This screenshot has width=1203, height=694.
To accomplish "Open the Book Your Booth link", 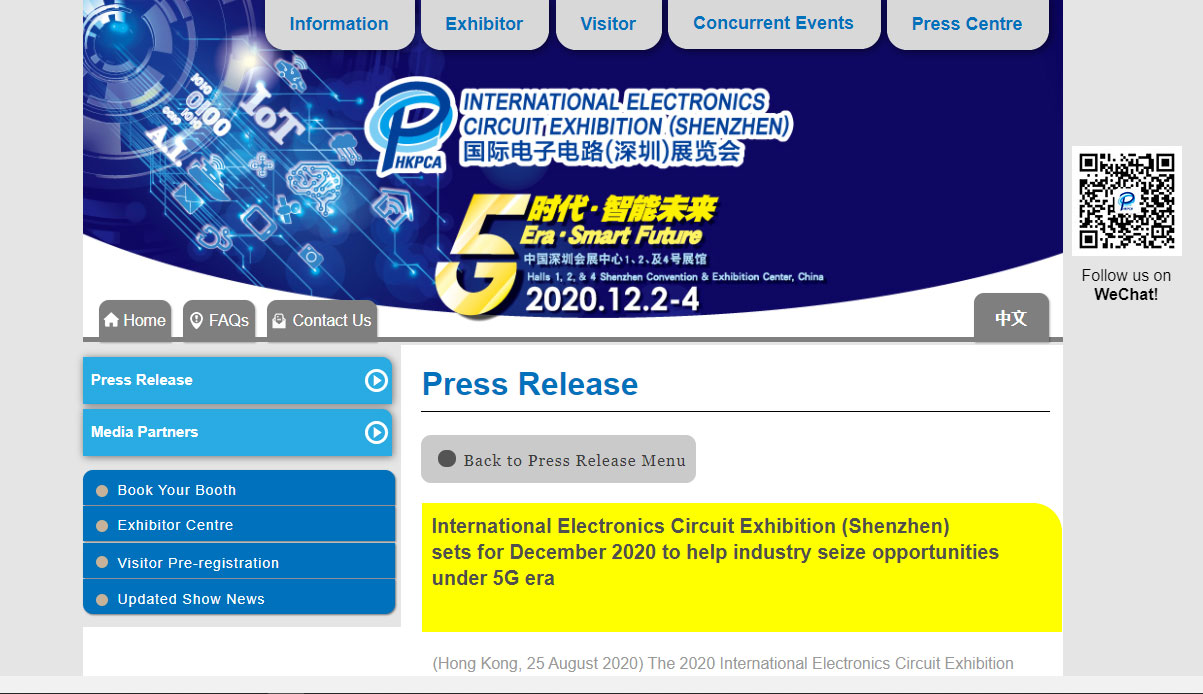I will tap(177, 490).
